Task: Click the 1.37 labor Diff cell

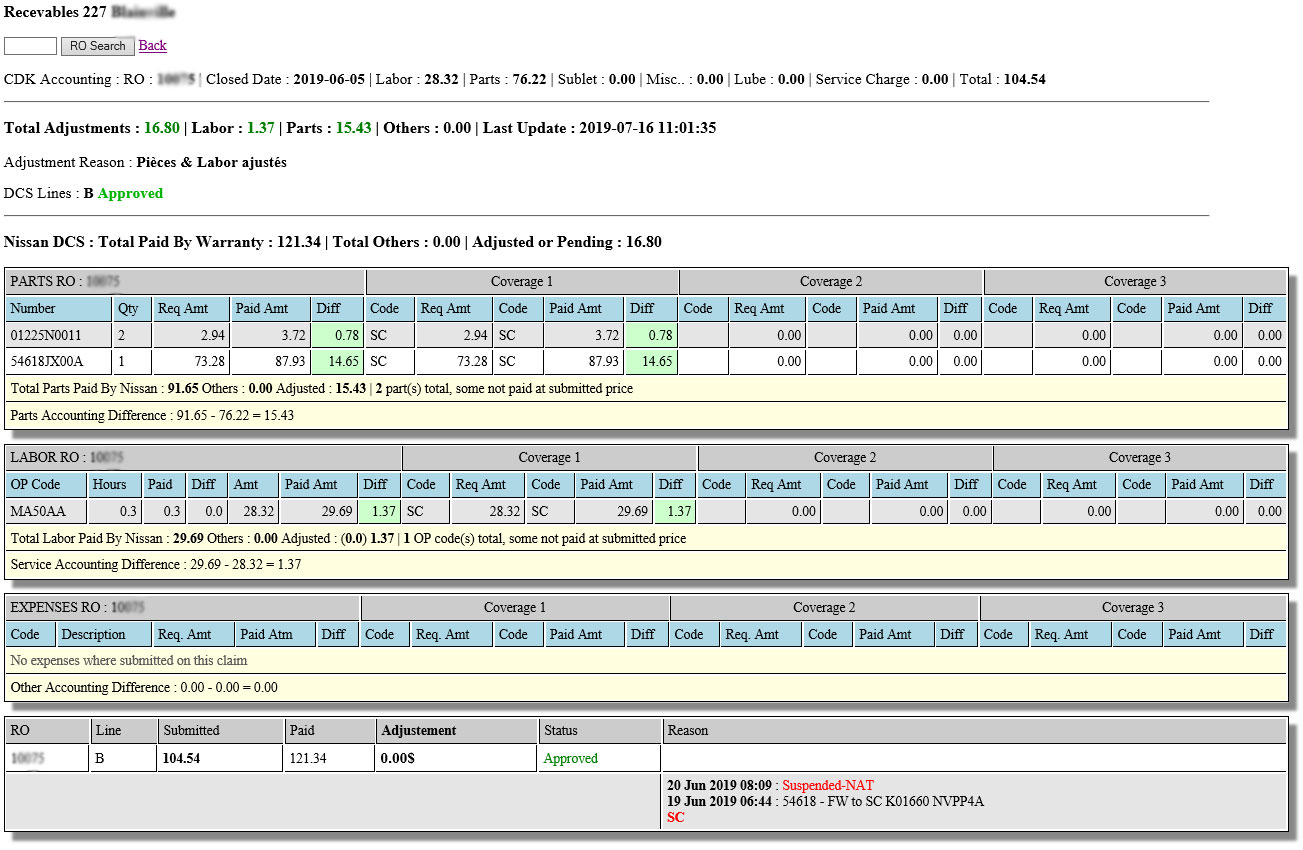Action: click(379, 512)
